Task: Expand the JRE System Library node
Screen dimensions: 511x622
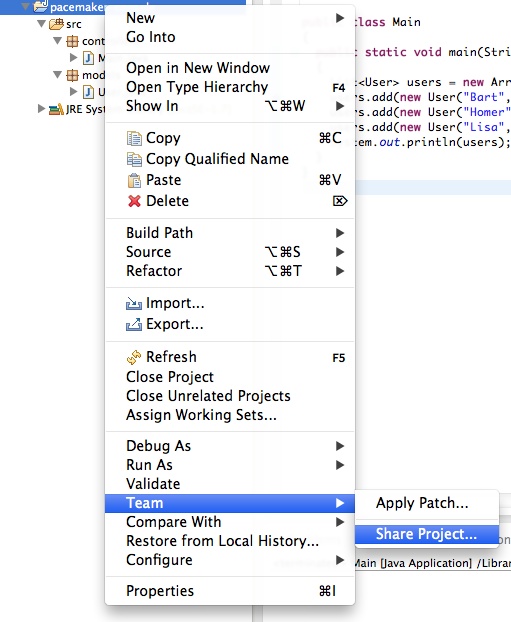Action: point(41,109)
